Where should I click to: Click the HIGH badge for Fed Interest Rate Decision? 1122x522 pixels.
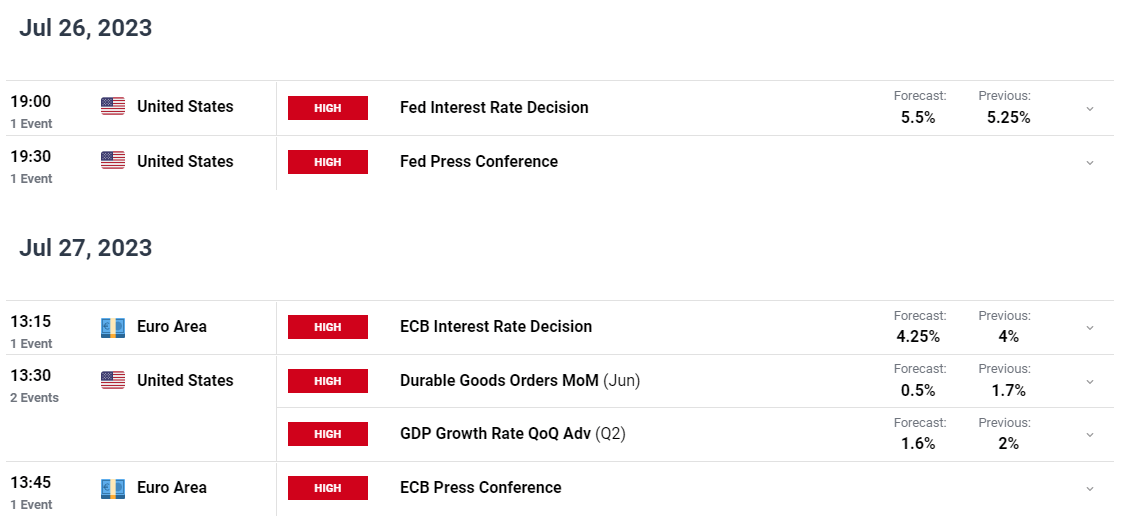pyautogui.click(x=328, y=108)
